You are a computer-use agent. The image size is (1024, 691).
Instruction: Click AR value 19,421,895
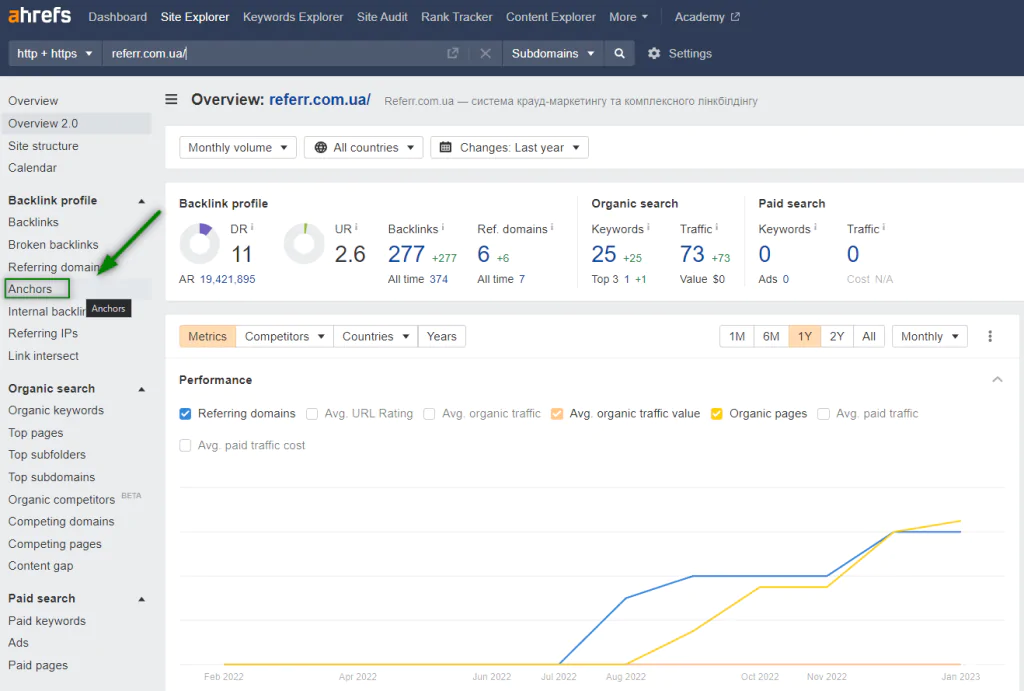(227, 280)
